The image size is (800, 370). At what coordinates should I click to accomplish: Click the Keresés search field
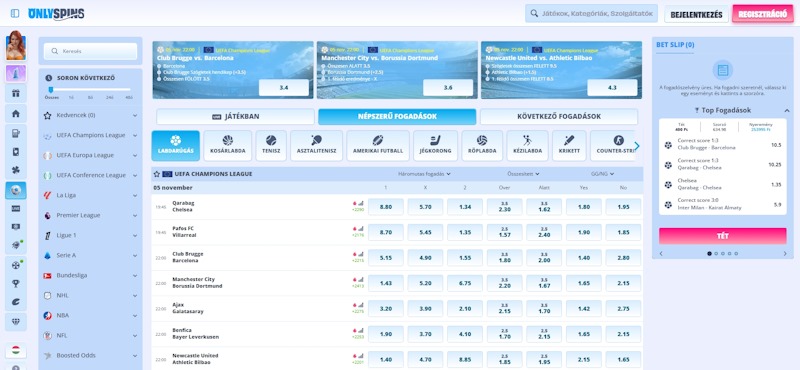pos(90,51)
